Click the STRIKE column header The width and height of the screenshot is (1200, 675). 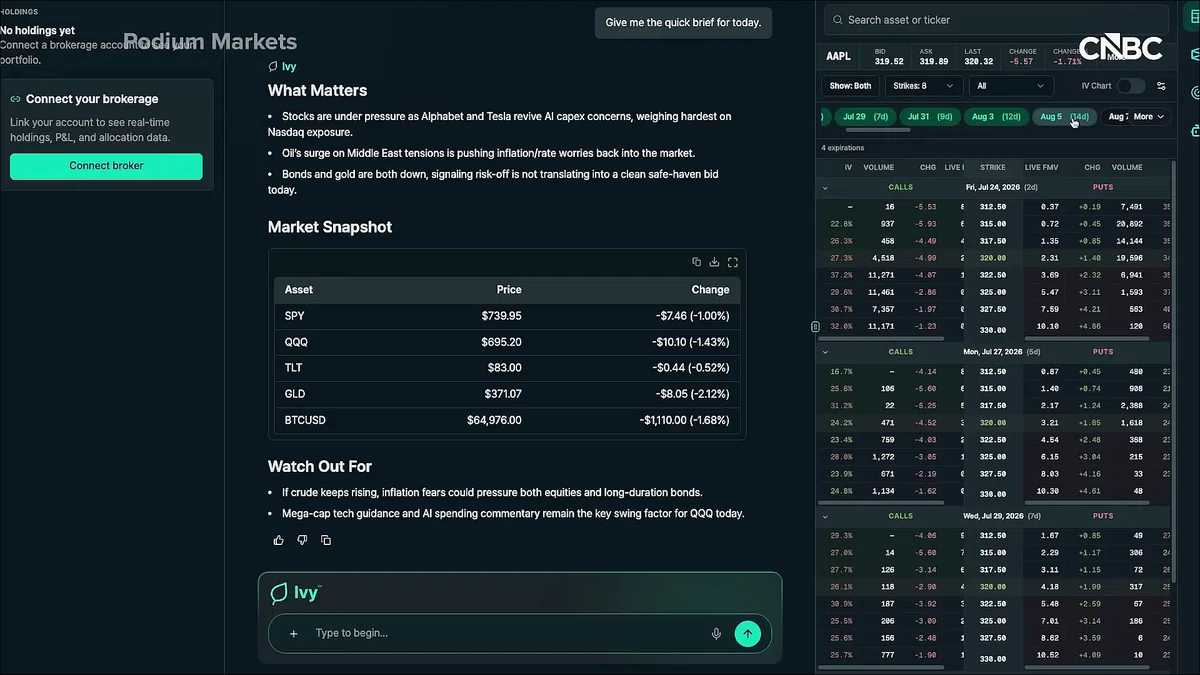(993, 168)
